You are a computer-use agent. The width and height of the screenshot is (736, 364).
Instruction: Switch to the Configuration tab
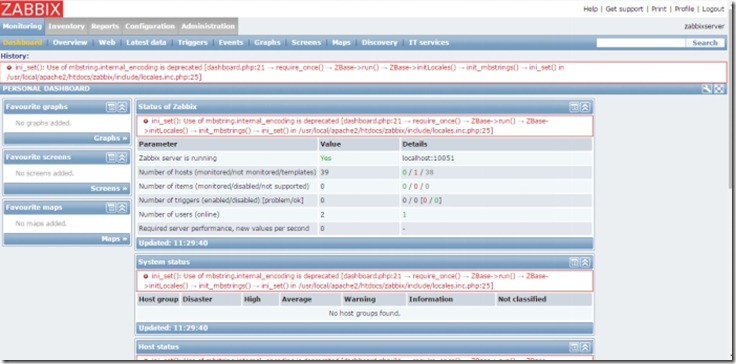[x=150, y=26]
